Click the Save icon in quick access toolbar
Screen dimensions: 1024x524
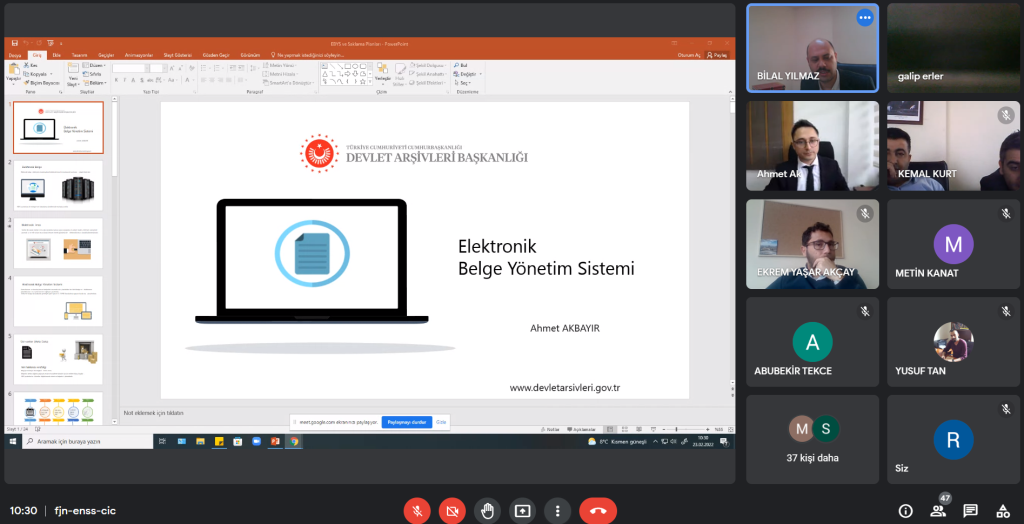(x=14, y=43)
